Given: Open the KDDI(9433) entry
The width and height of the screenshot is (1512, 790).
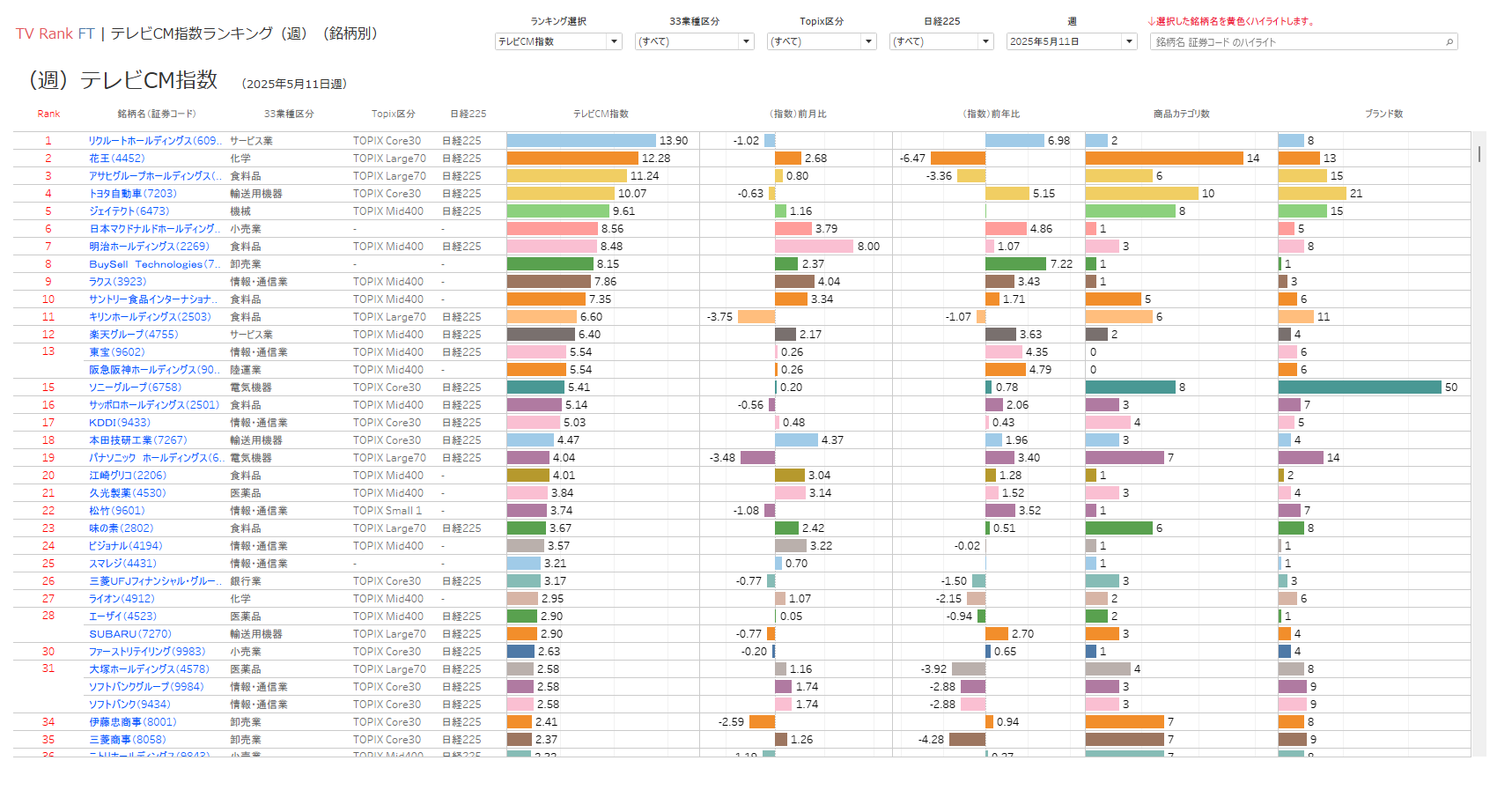Looking at the screenshot, I should 119,423.
